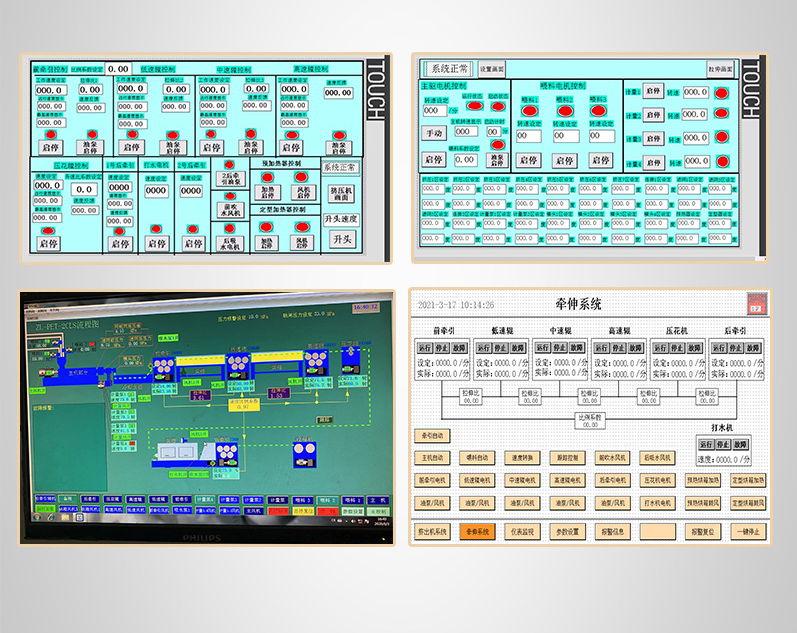The height and width of the screenshot is (633, 797).
Task: Click the red lamp above 后吸水电机 button
Action: pyautogui.click(x=231, y=228)
